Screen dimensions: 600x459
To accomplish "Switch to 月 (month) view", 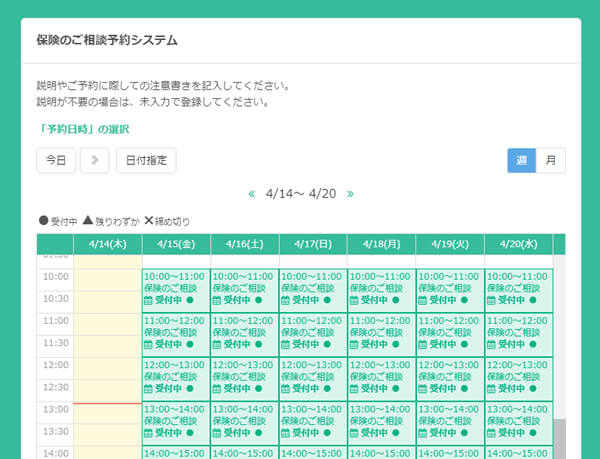I will coord(550,160).
